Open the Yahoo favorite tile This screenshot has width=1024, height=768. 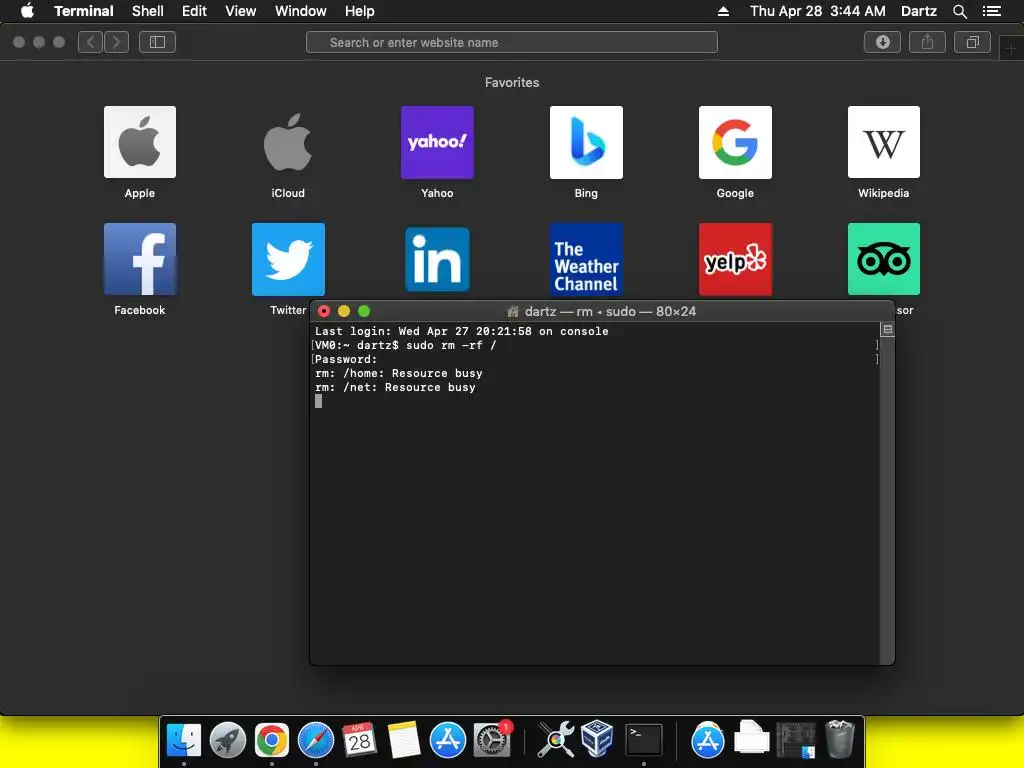pos(437,142)
